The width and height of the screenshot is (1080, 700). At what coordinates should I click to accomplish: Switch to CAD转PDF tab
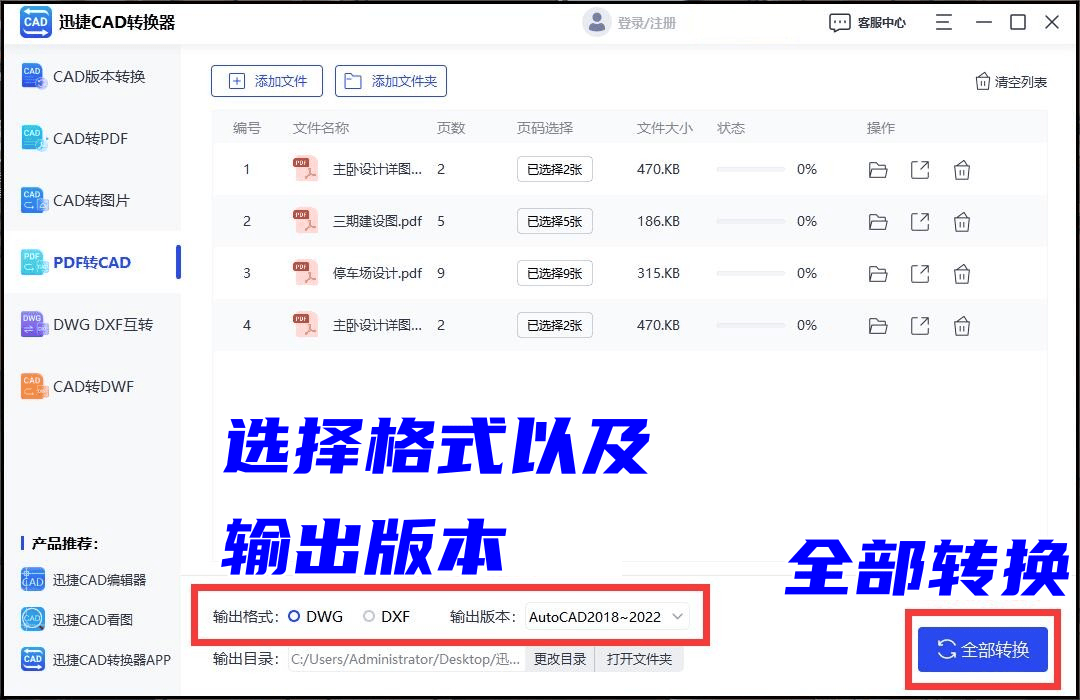92,138
